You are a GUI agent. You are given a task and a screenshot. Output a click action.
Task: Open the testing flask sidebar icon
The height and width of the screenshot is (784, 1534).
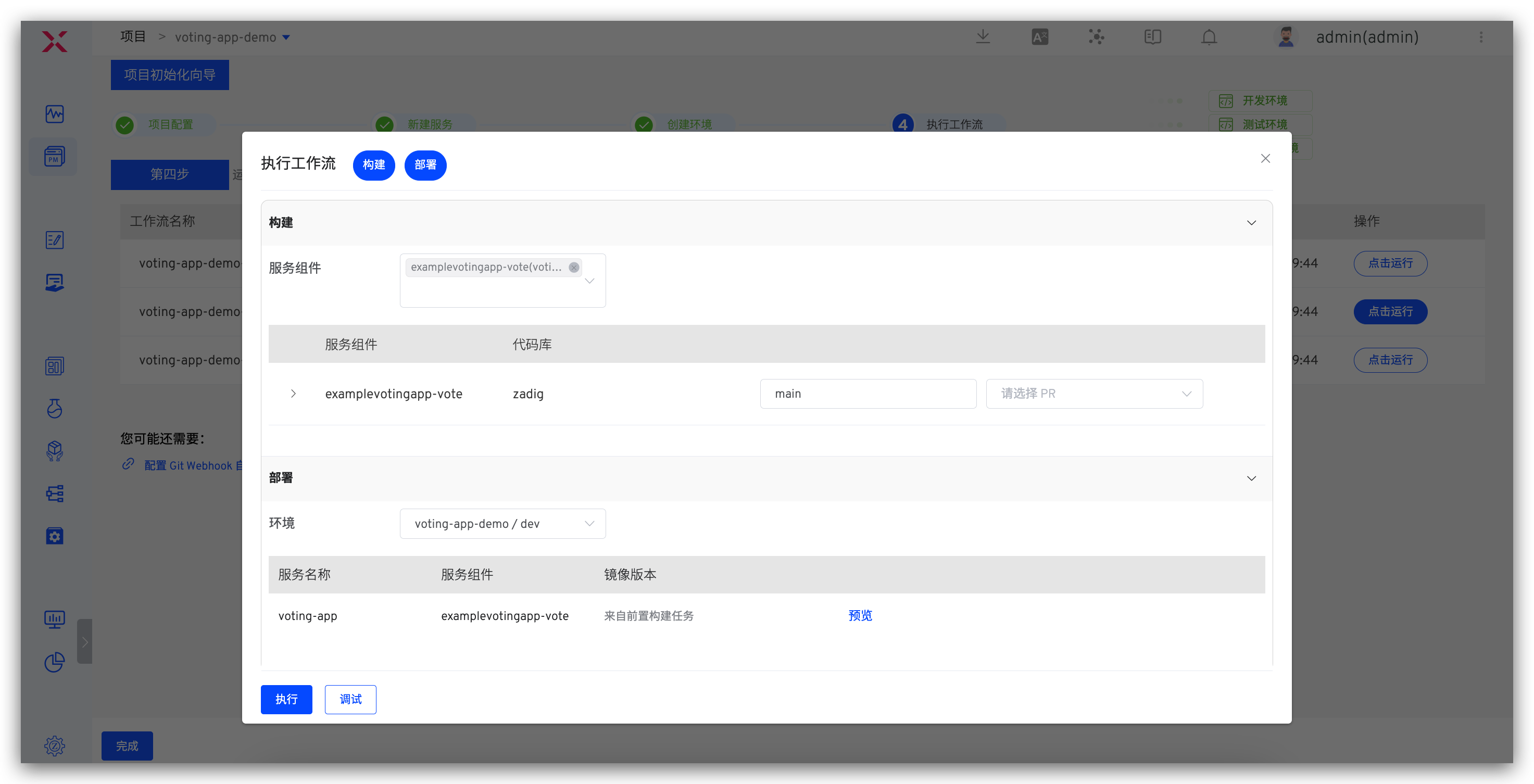click(54, 408)
